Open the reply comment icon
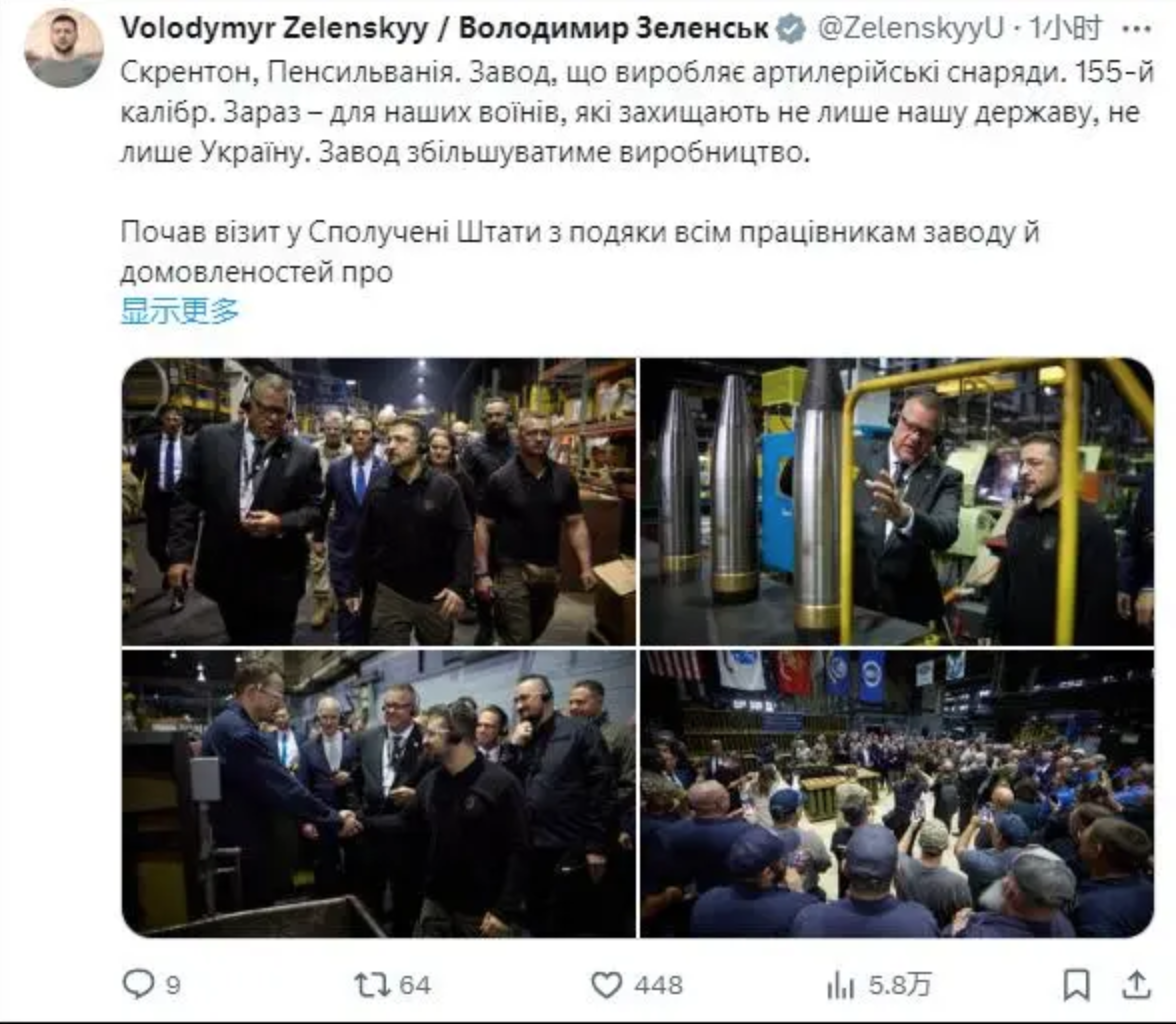The image size is (1176, 1024). click(x=139, y=984)
